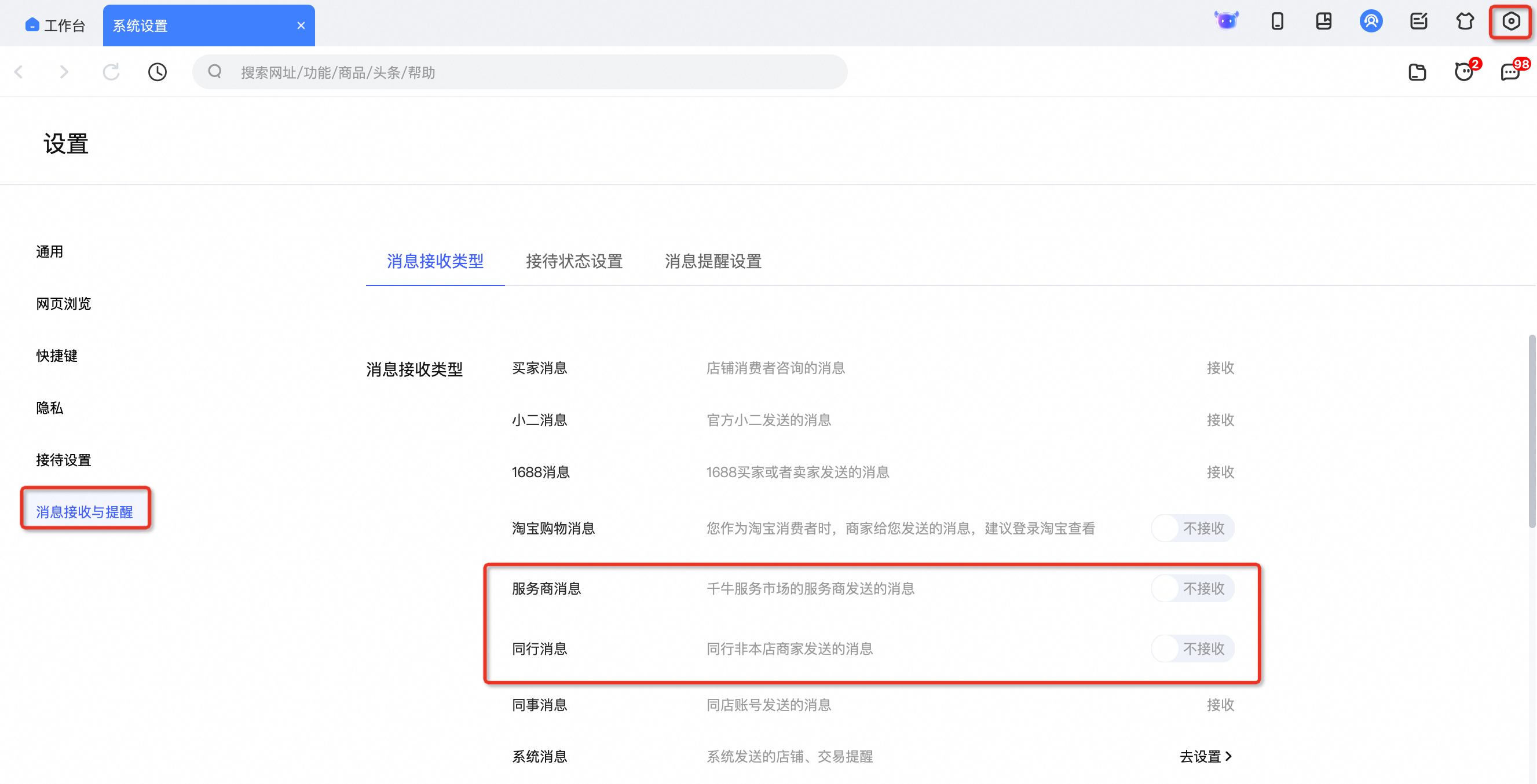Select the 系统设置 browser tab
Viewport: 1537px width, 784px height.
[209, 25]
